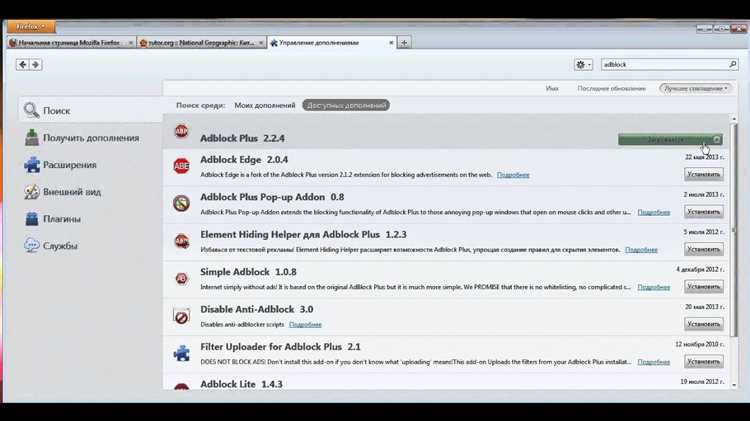750x421 pixels.
Task: Open Подробнее link for Filter Uploader
Action: pyautogui.click(x=654, y=362)
